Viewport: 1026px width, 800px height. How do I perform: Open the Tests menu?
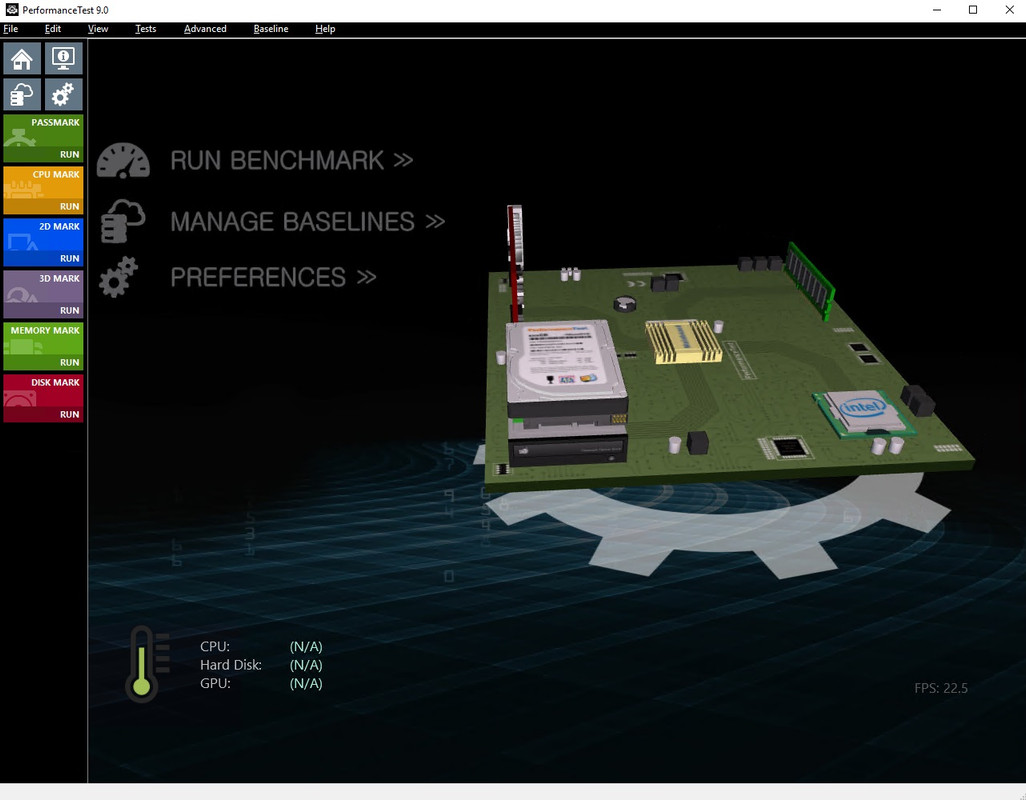145,29
